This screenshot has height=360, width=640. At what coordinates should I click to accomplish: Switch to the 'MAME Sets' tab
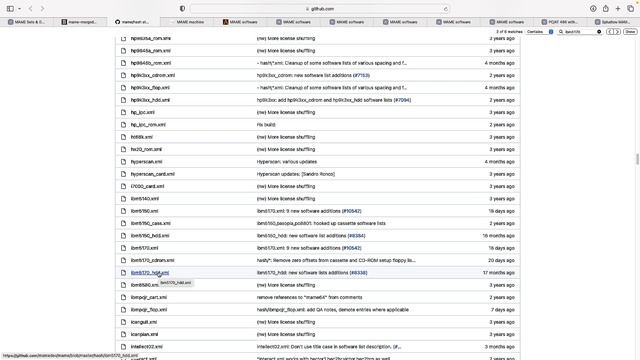click(27, 22)
